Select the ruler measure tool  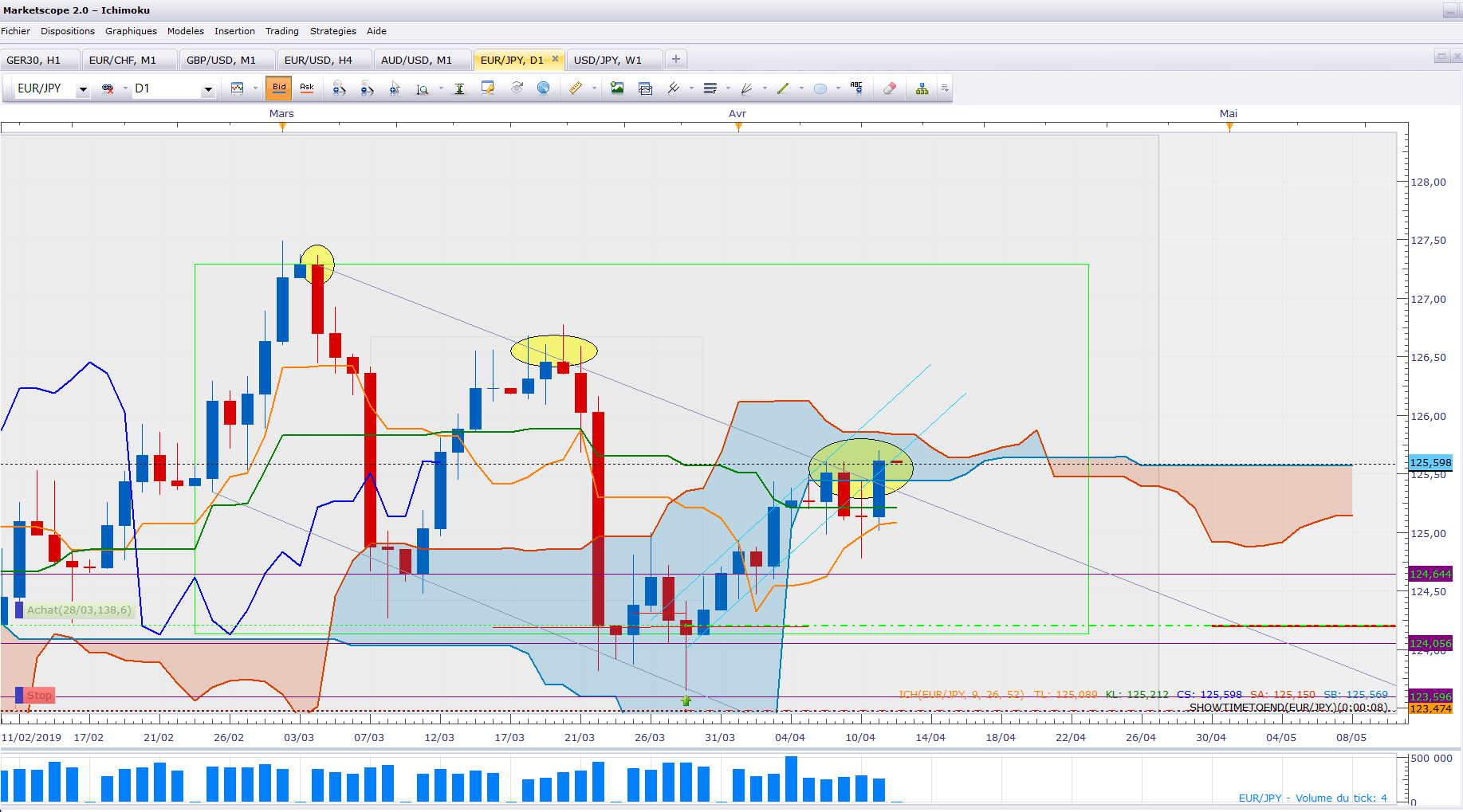(x=576, y=88)
